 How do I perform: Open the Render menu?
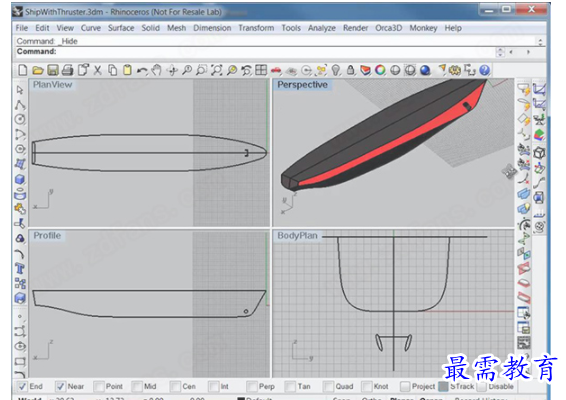[x=355, y=28]
